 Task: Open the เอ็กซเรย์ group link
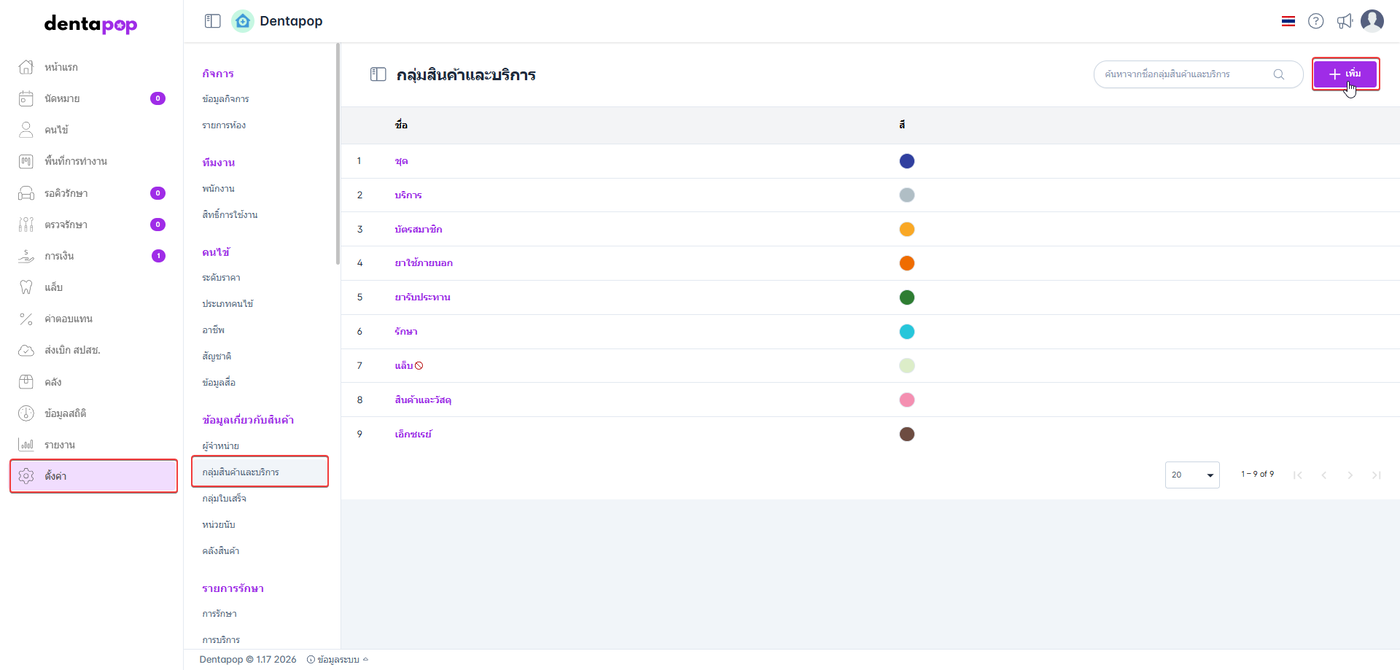pos(413,434)
